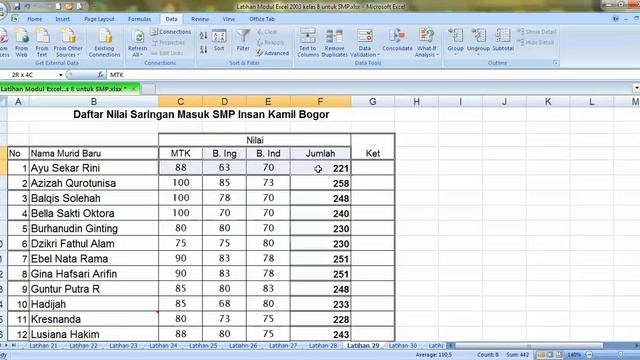Click the Sort Z to A icon
Viewport: 640px width, 360px height.
204,49
